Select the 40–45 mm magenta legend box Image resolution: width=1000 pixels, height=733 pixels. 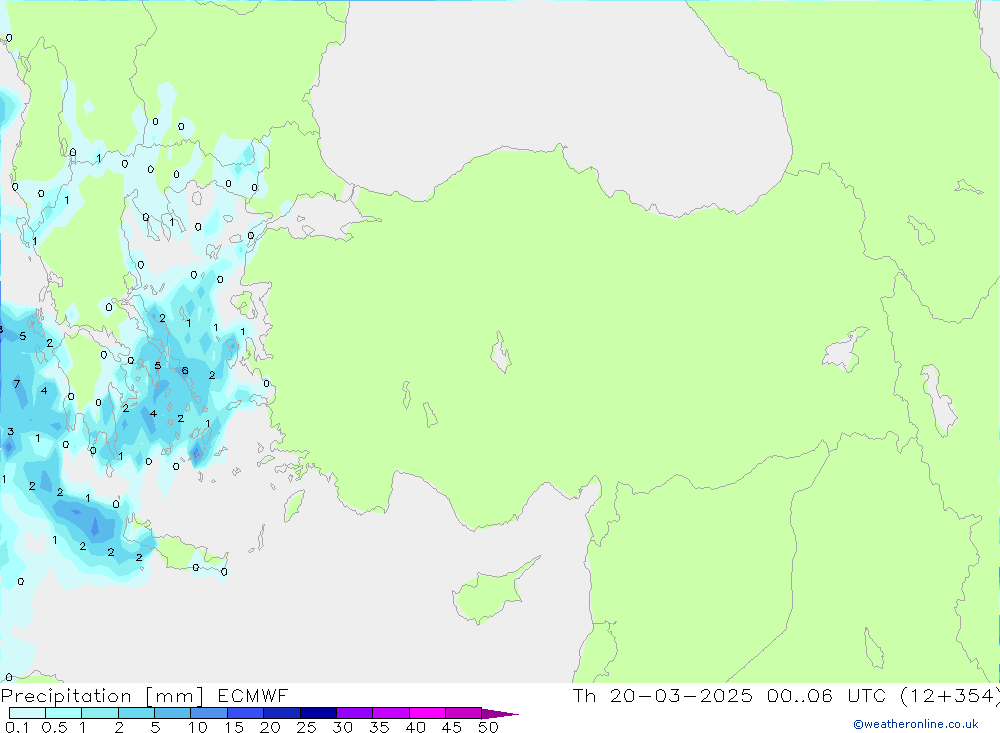coord(427,713)
